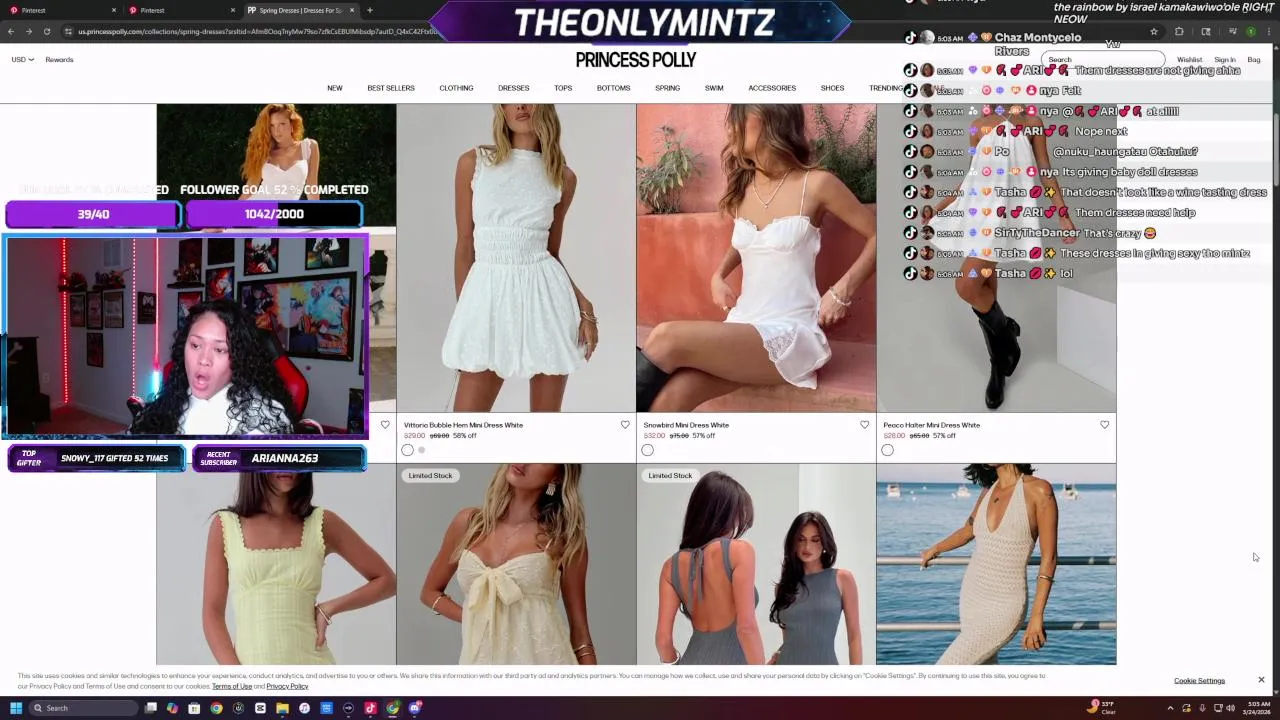Open the Snowbird Mini Dress White photo
The image size is (1280, 720).
[x=756, y=258]
